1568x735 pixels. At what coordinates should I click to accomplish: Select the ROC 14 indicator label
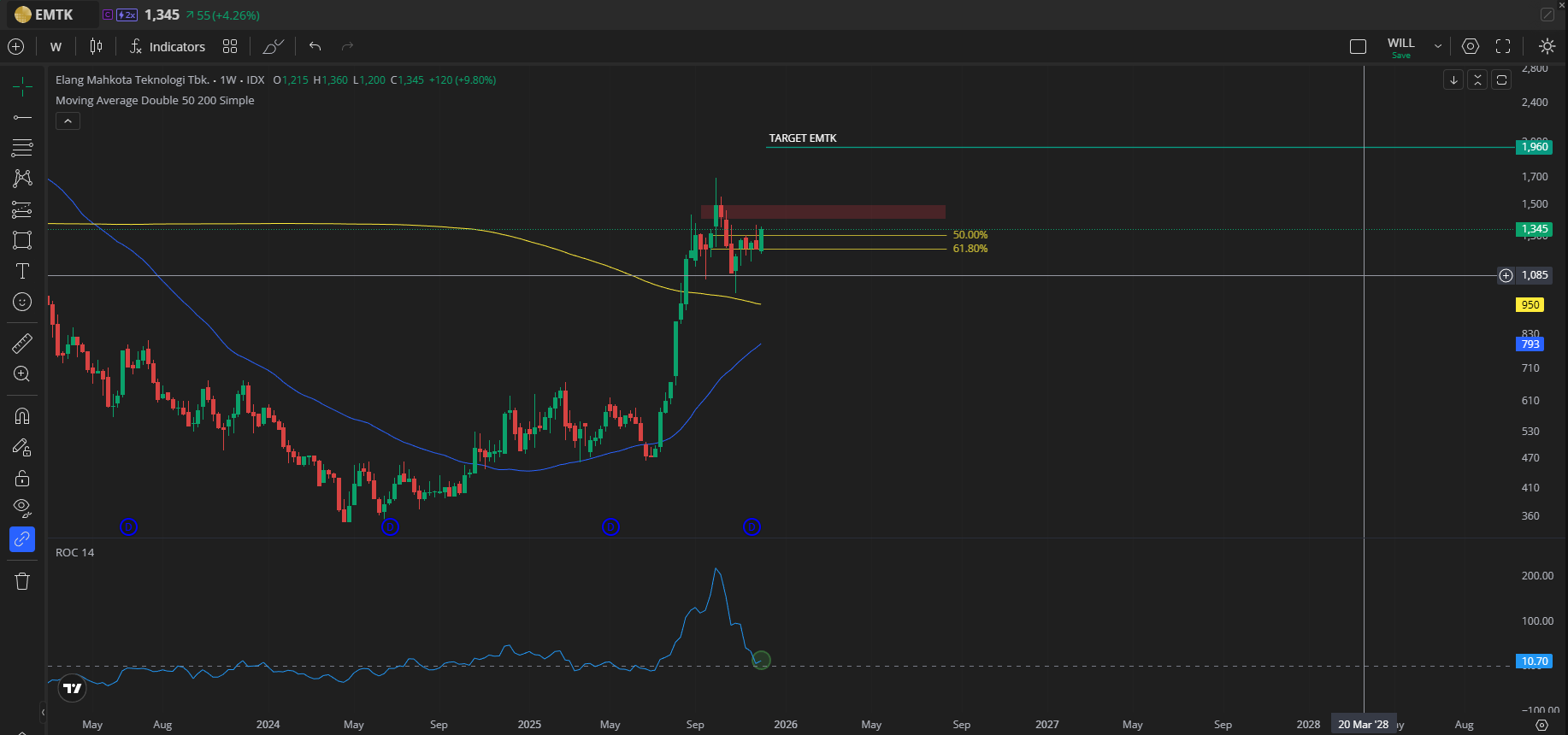(x=75, y=552)
